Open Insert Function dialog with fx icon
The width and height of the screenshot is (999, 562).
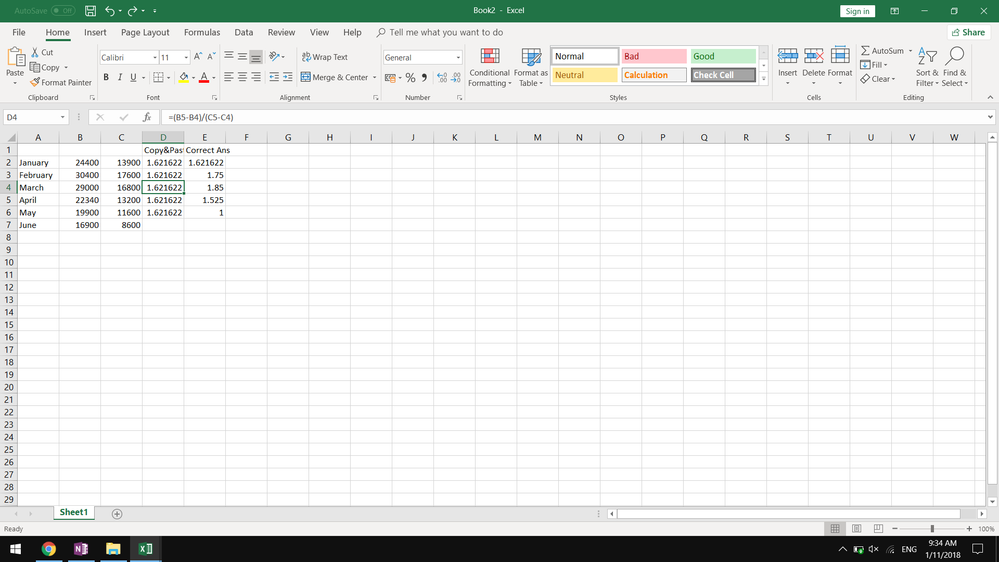(147, 117)
